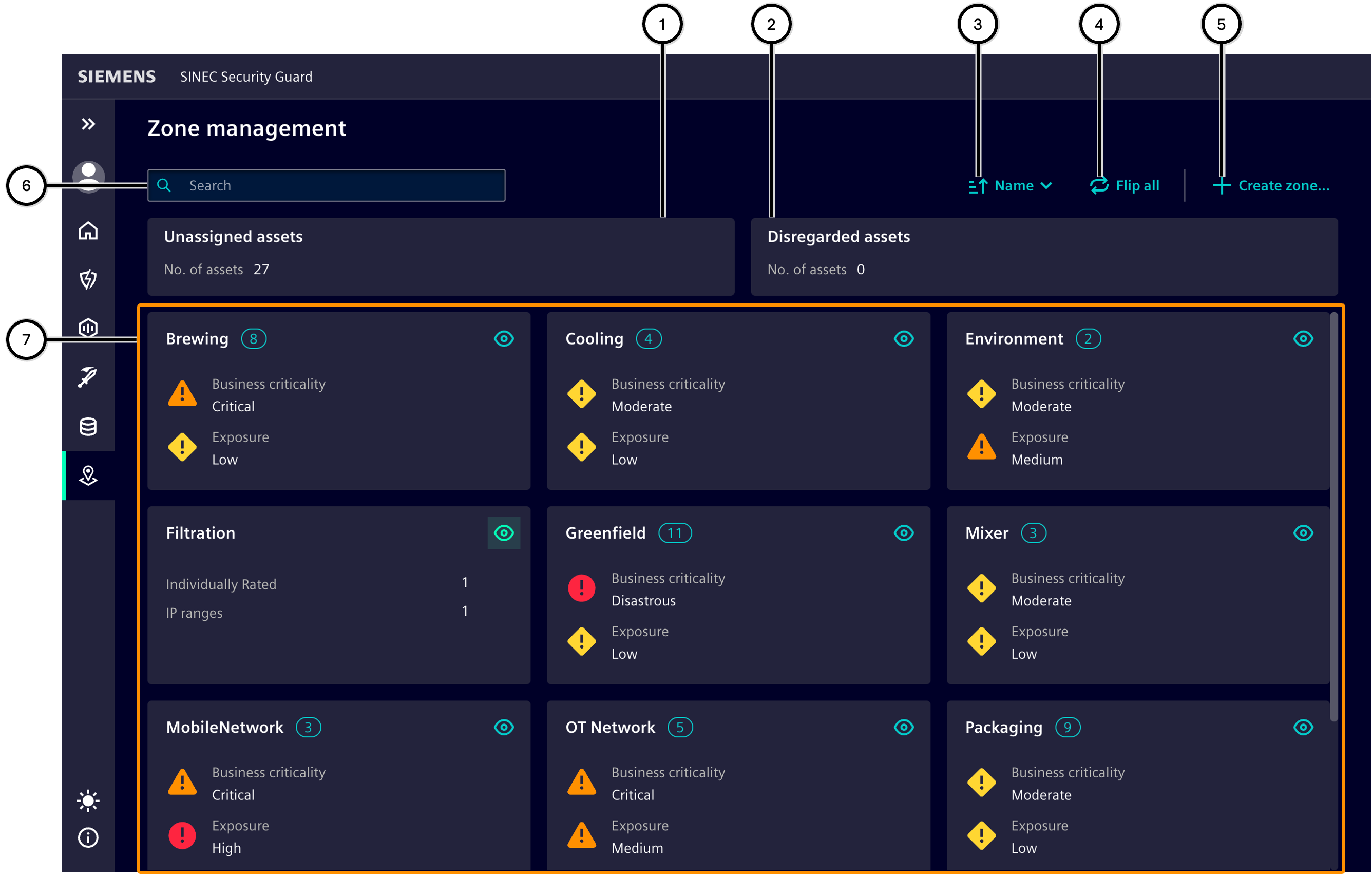Click OT Network Critical criticality icon
The image size is (1372, 877).
coord(581,783)
